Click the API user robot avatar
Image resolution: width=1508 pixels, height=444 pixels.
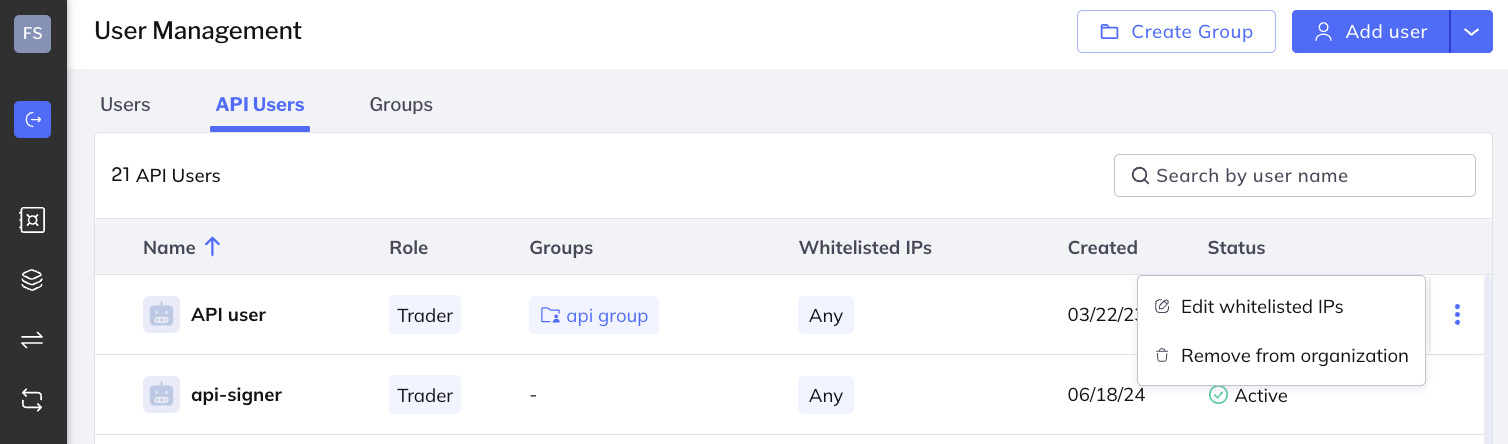coord(161,315)
